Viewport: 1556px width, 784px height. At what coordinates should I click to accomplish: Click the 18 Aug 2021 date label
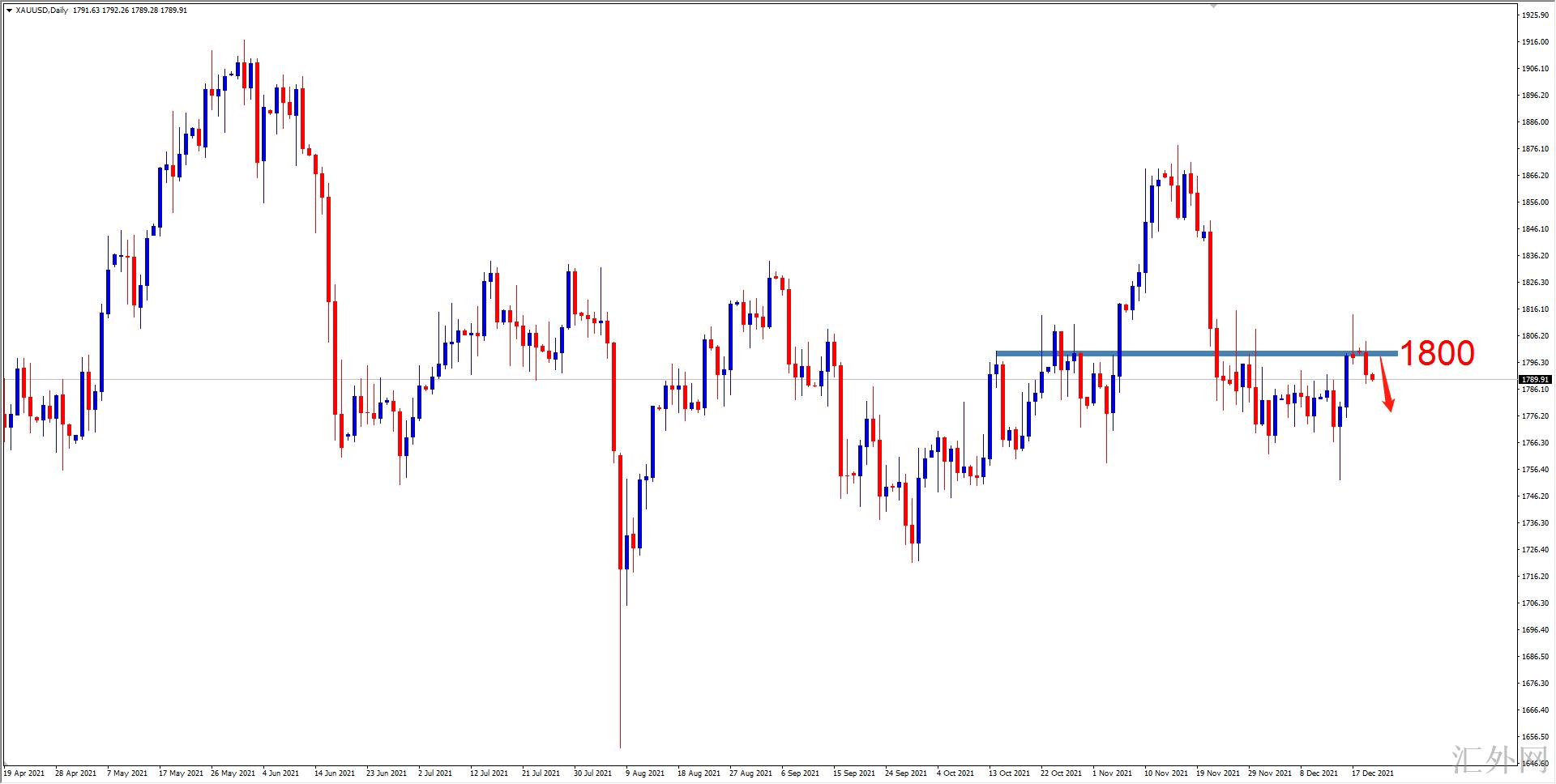tap(699, 773)
